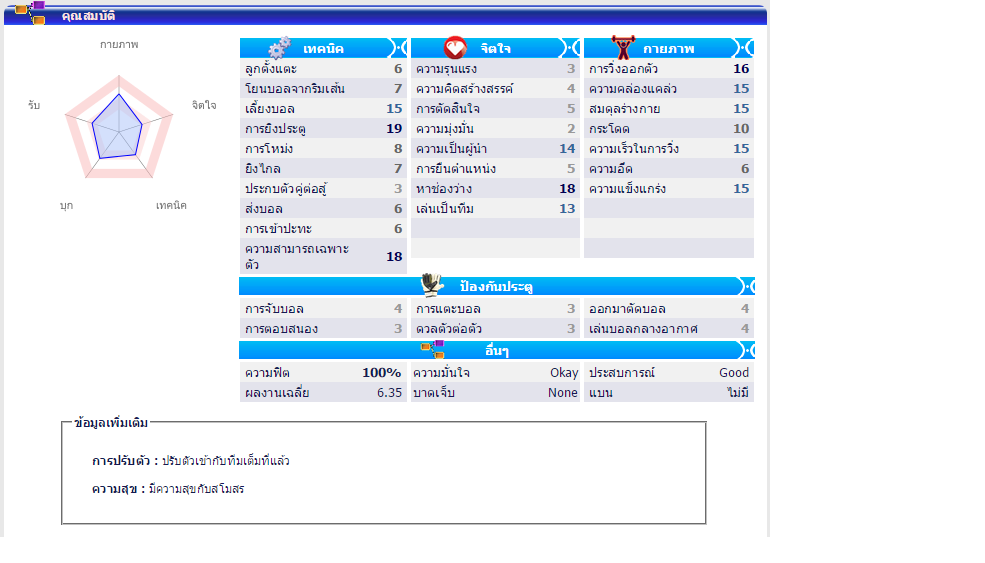Screen dimensions: 985x563
Task: Click the บาดเจ็บ None value
Action: (563, 393)
